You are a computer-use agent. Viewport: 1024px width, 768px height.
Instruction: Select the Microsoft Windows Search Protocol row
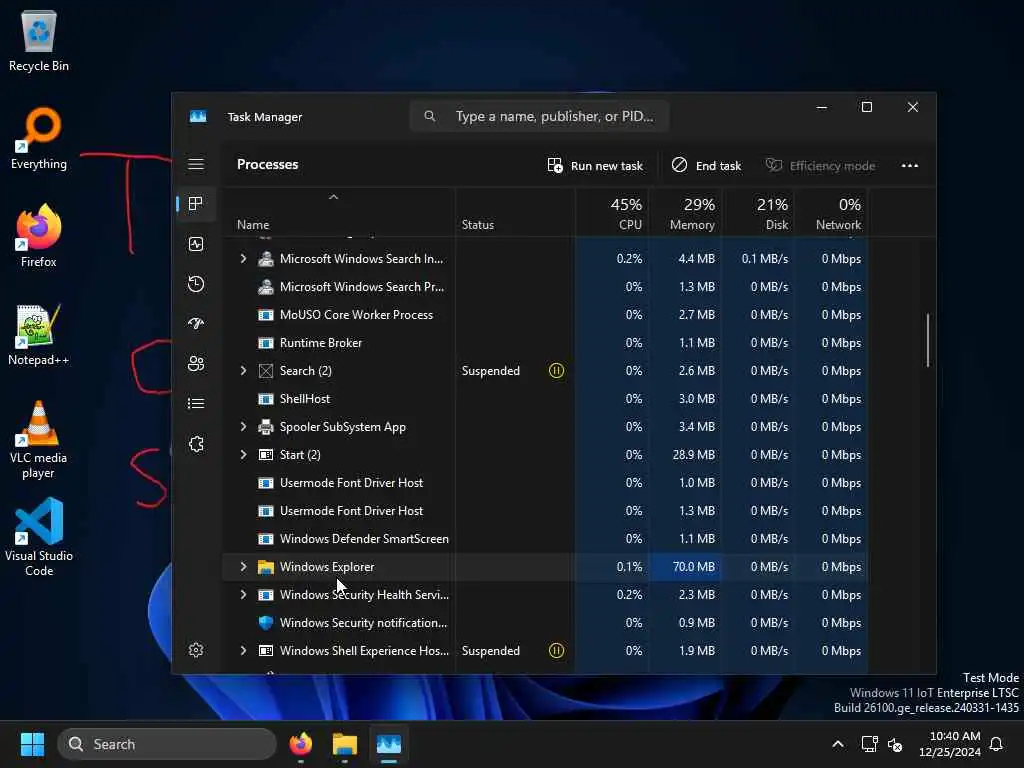point(546,287)
